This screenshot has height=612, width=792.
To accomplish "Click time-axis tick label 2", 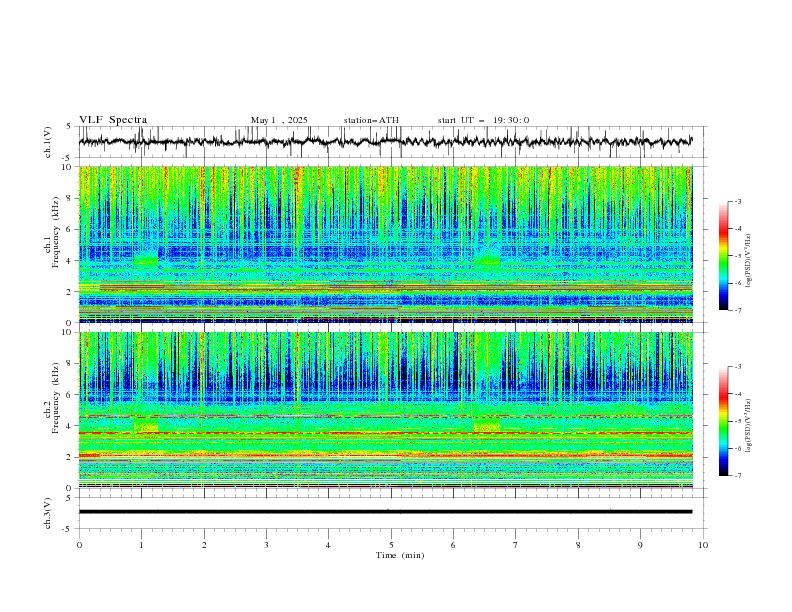I will coord(204,545).
